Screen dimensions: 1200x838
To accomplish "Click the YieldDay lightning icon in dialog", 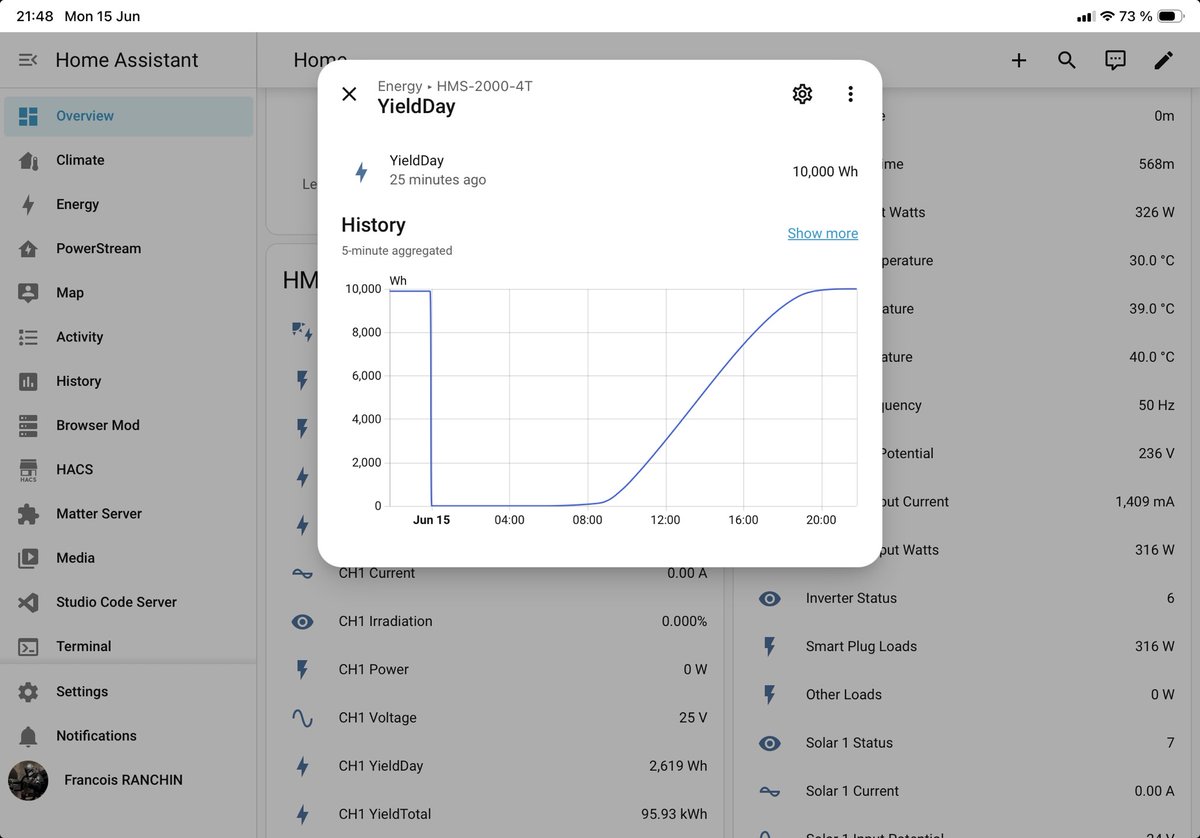I will coord(362,171).
